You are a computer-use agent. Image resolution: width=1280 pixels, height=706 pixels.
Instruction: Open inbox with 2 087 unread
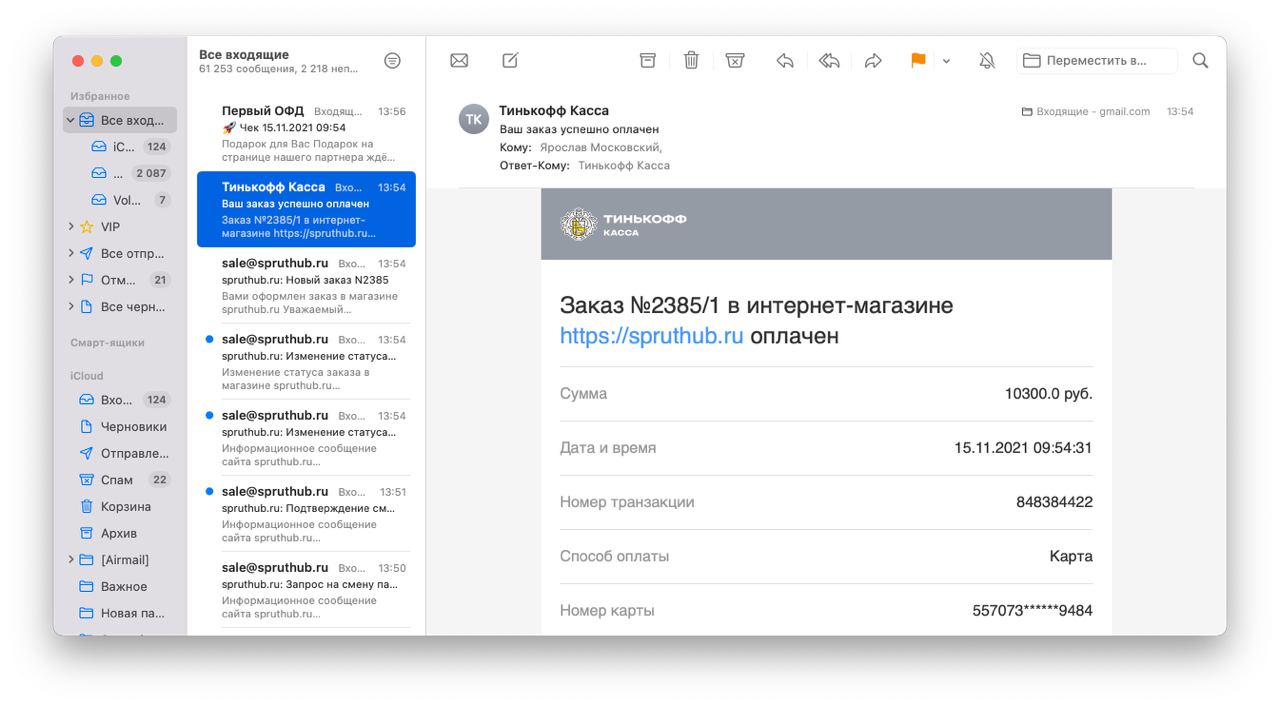129,173
